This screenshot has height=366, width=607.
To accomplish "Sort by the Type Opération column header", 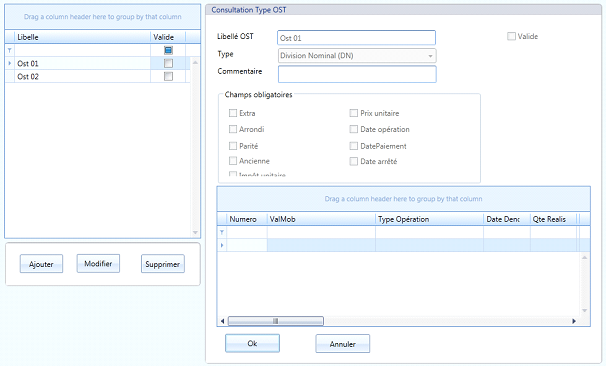I will tap(430, 219).
